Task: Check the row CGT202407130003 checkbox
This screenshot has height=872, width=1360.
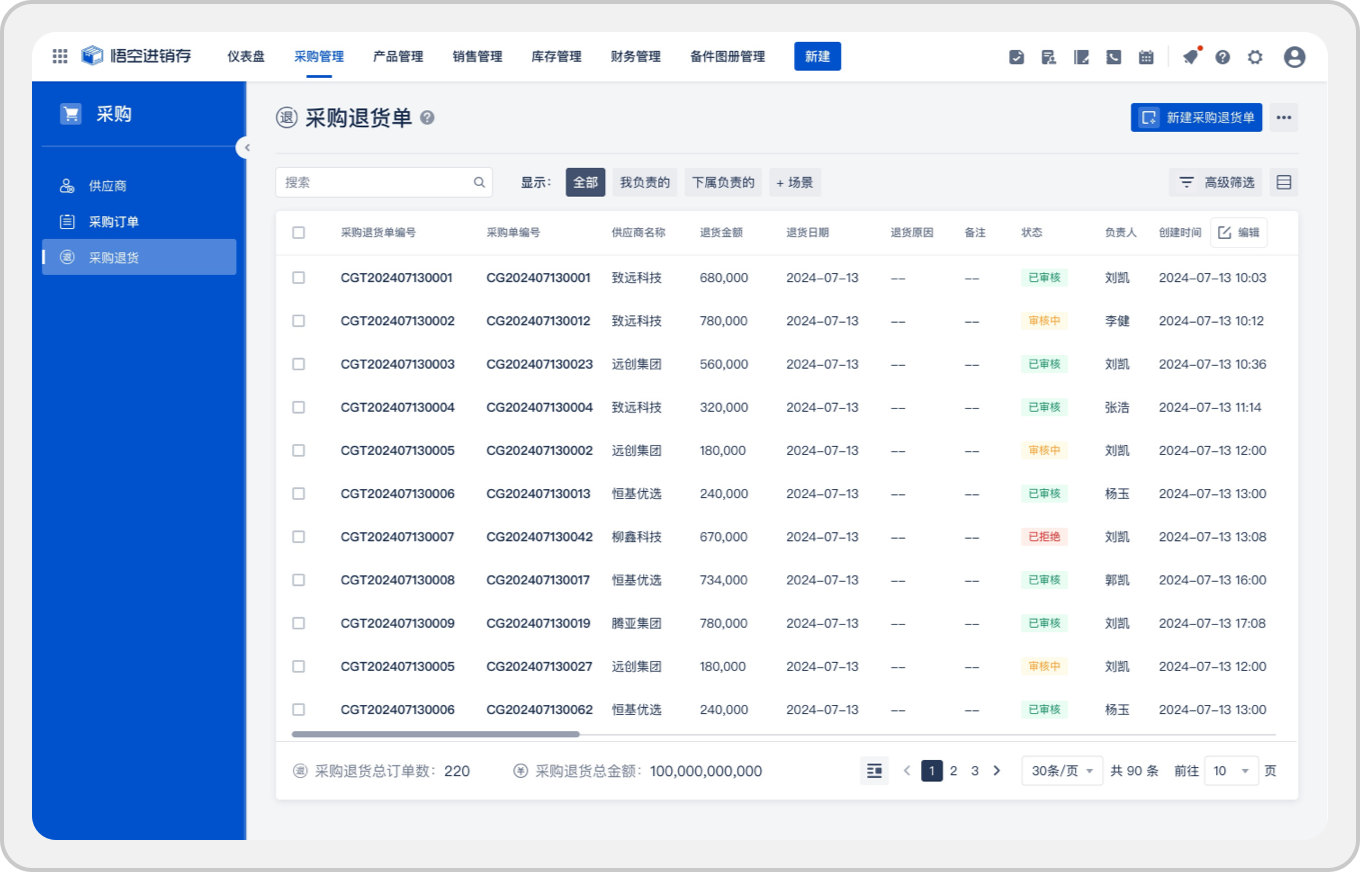Action: pyautogui.click(x=298, y=364)
